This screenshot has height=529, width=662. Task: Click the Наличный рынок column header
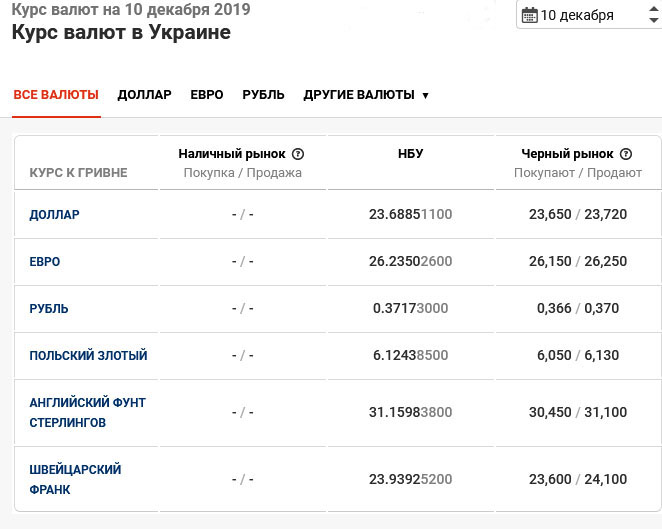point(232,154)
